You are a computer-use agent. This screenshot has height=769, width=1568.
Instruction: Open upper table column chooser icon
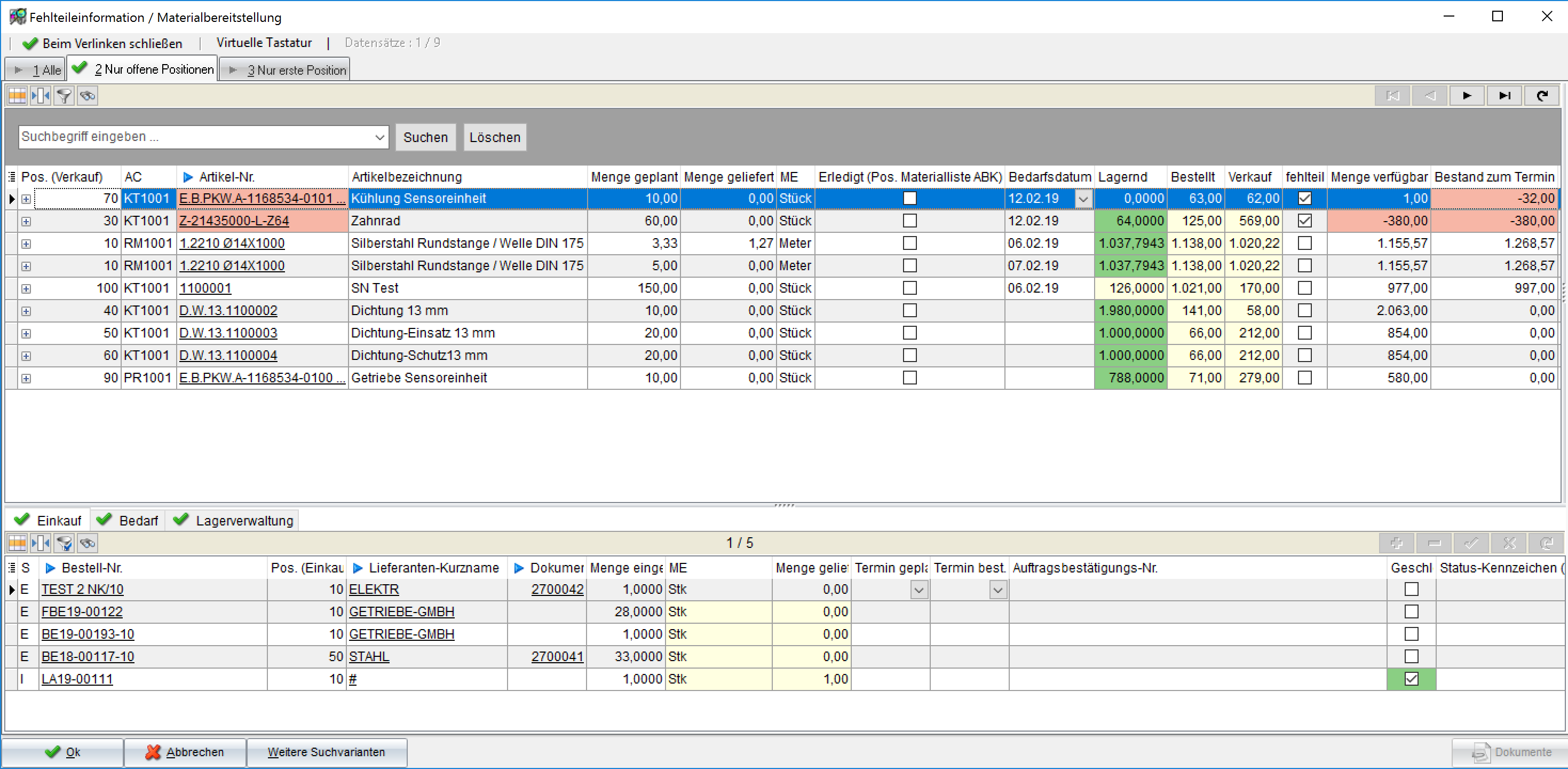coord(12,177)
